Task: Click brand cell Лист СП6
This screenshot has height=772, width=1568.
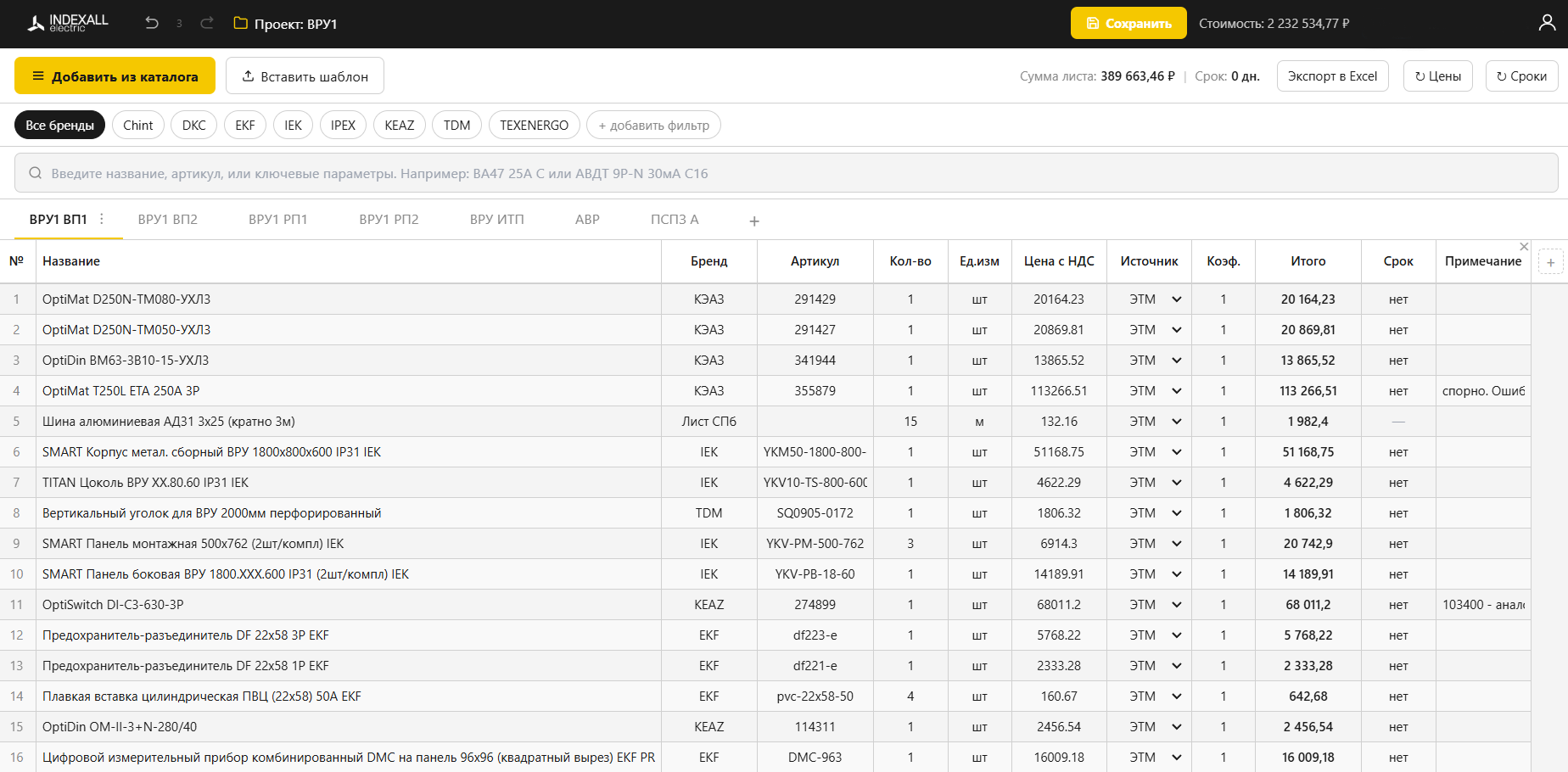Action: (x=709, y=422)
